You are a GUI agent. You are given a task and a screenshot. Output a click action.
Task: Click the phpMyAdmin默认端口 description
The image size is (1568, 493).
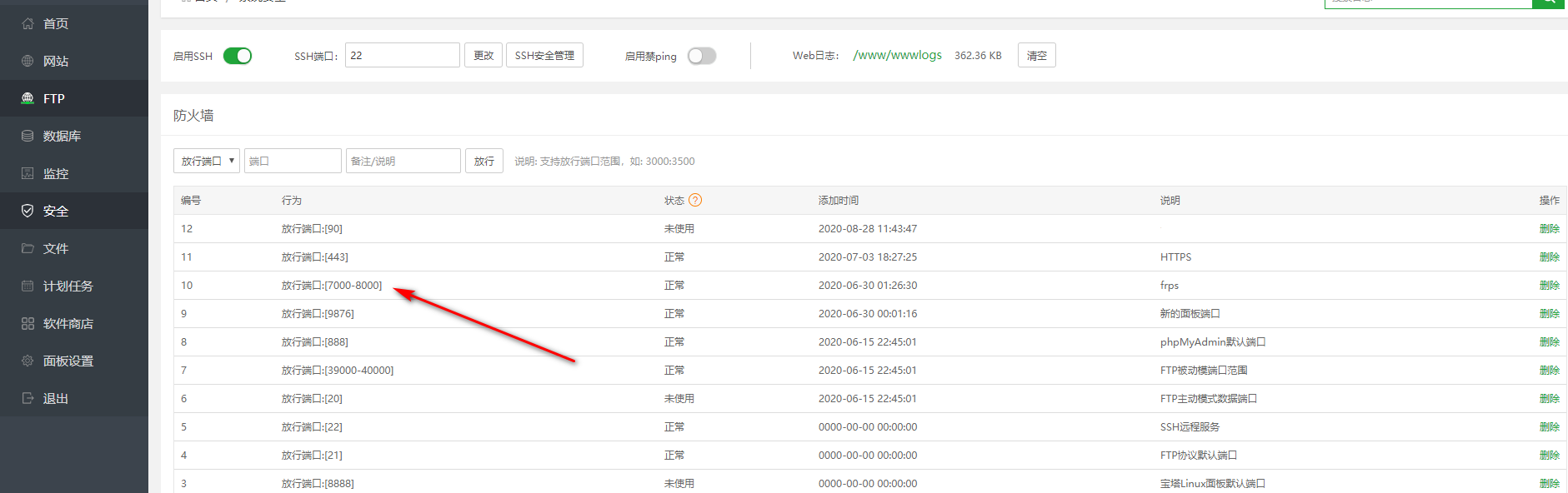1213,341
